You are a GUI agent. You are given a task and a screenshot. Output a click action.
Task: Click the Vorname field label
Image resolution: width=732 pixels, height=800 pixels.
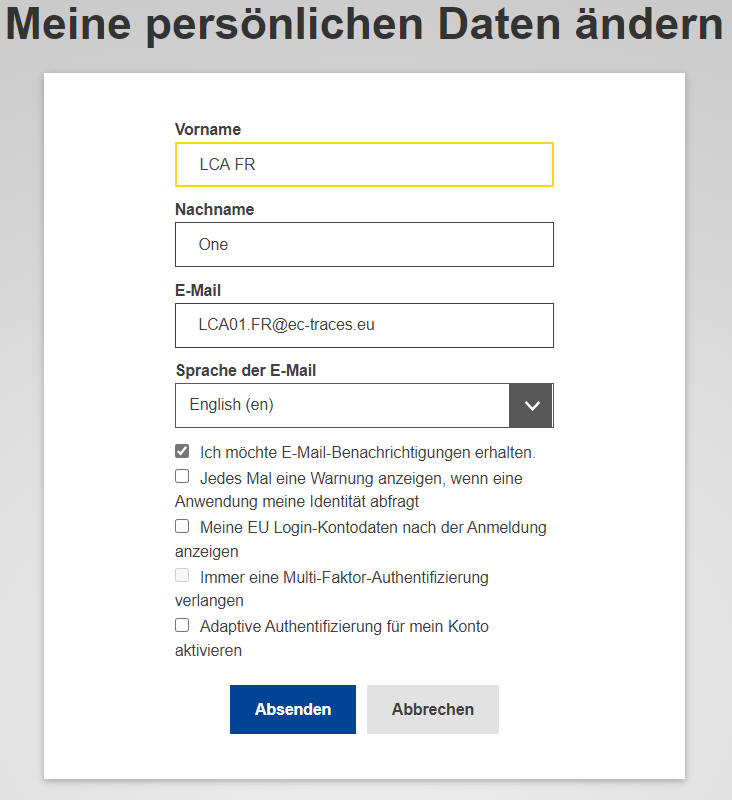point(208,129)
